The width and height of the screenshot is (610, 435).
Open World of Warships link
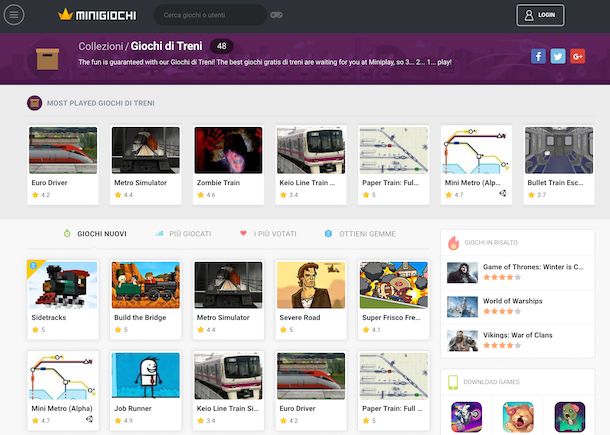click(x=513, y=301)
